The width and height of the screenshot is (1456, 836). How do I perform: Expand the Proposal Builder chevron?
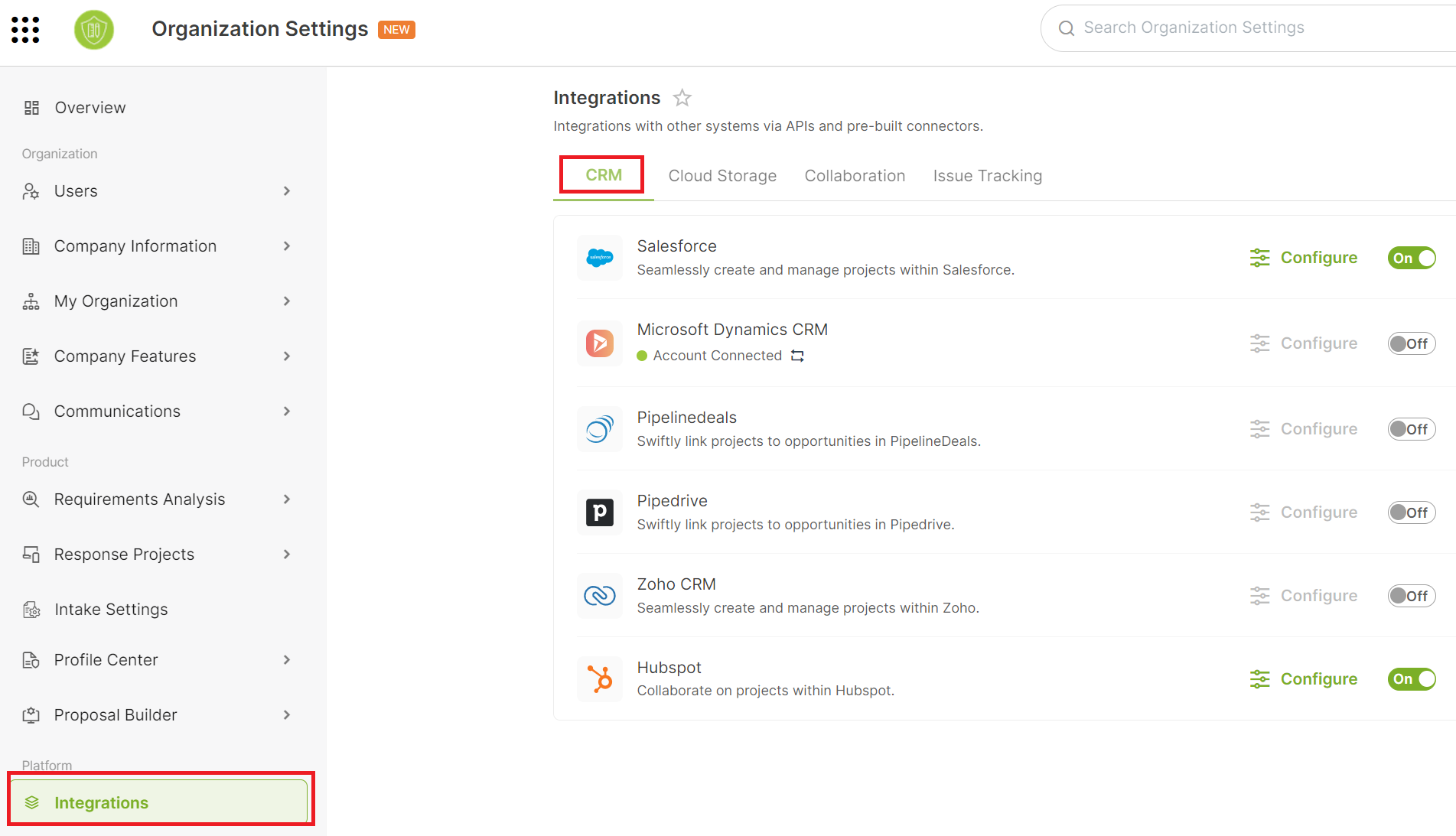(287, 715)
